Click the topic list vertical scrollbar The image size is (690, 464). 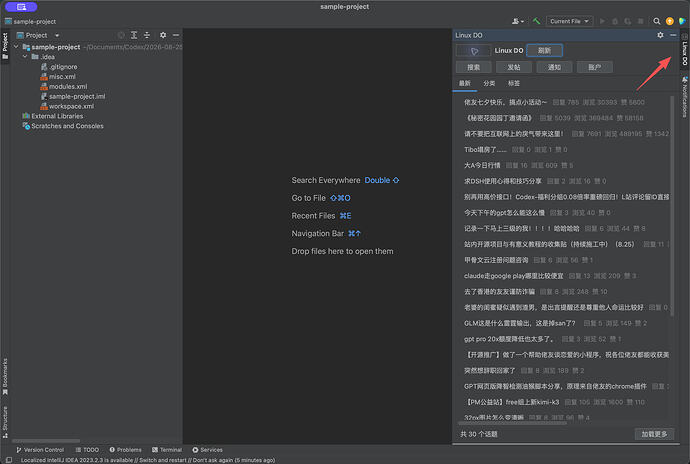pos(672,206)
